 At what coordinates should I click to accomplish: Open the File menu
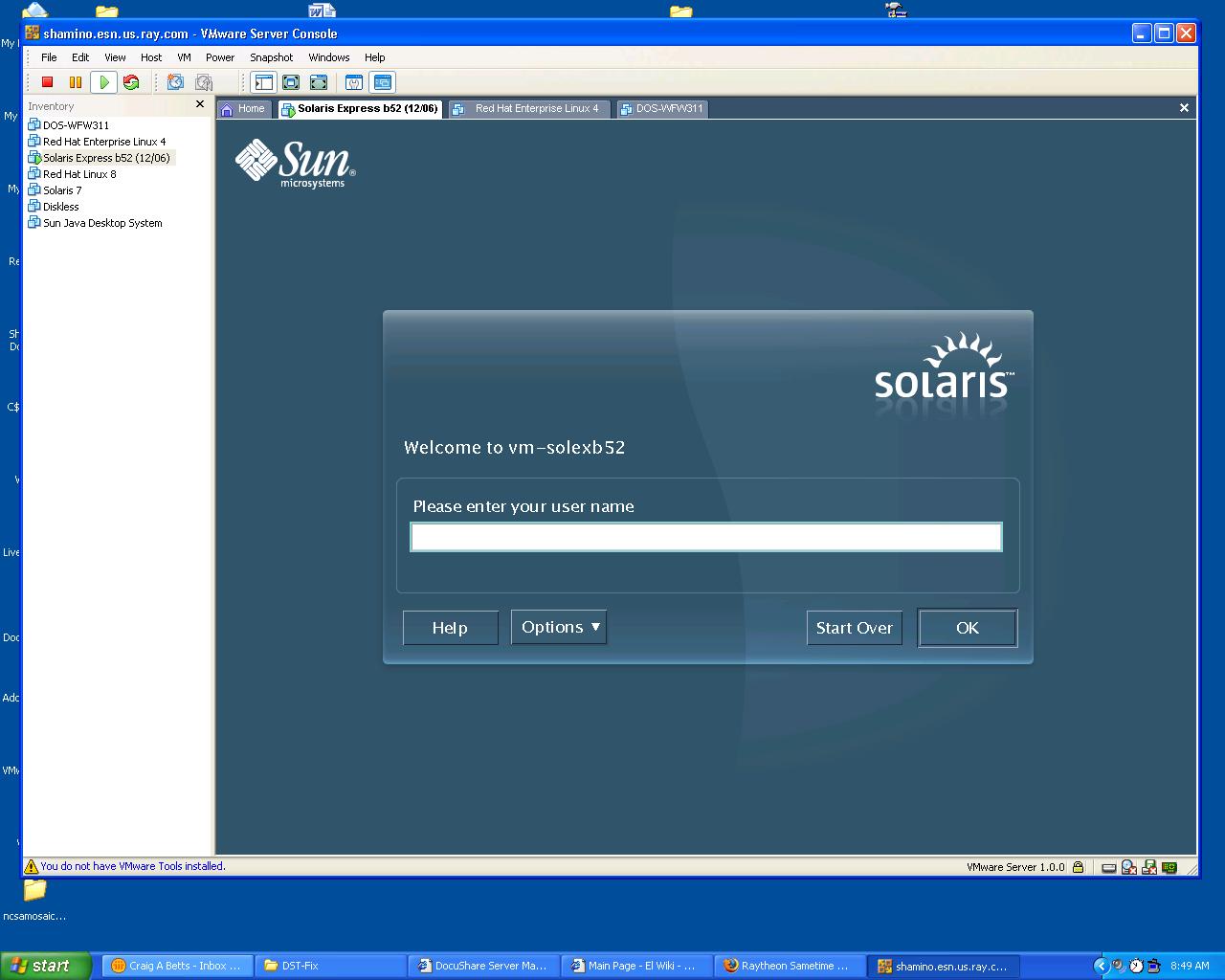[x=49, y=57]
